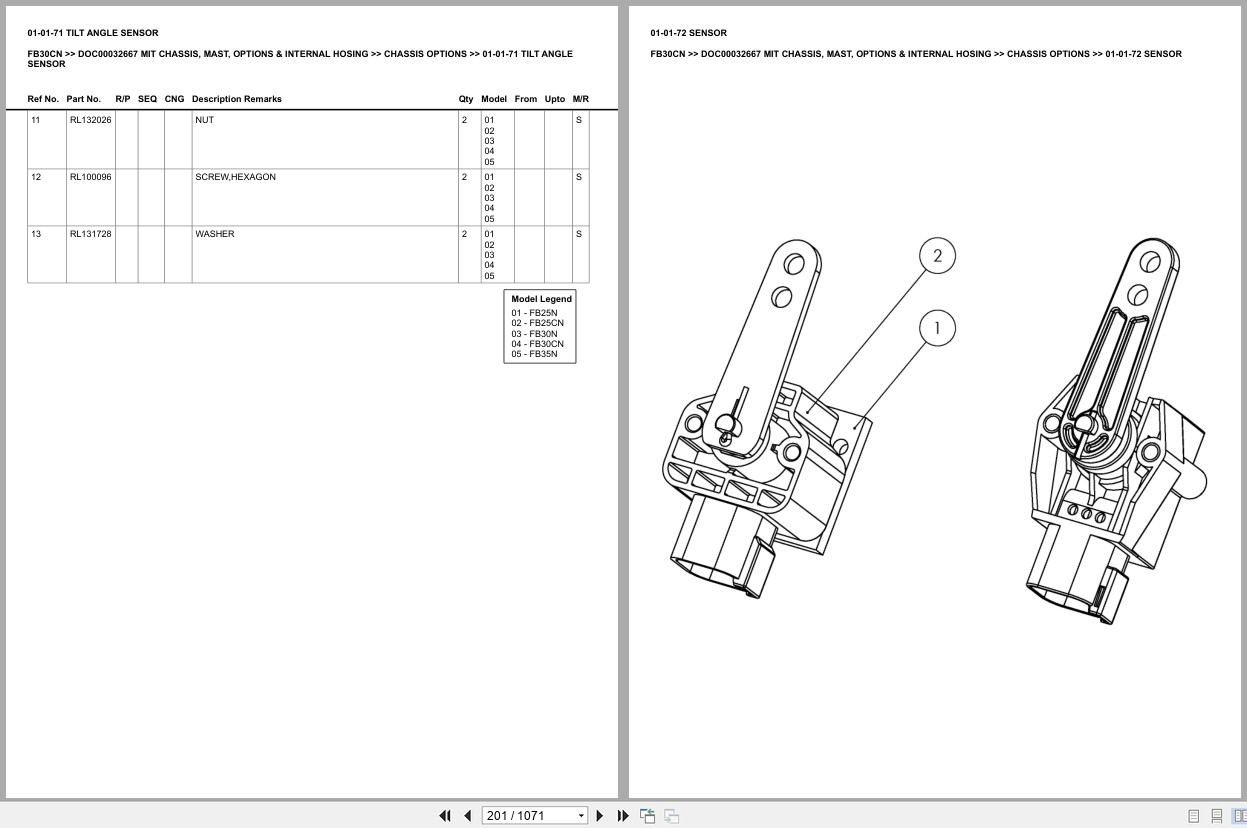Open the page number dropdown arrow
1247x828 pixels.
581,816
